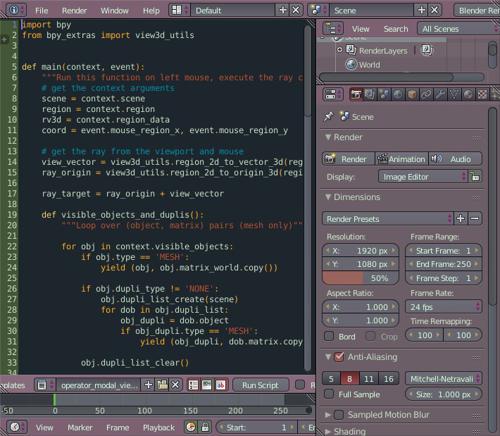
Task: Click the 50% resolution percentage slider
Action: (360, 278)
